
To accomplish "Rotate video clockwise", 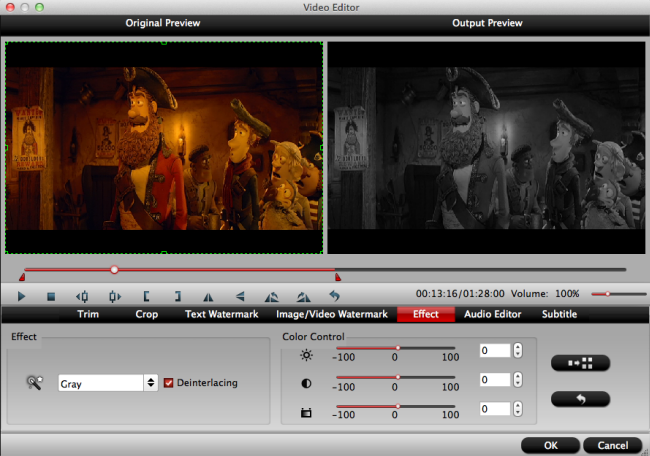I will click(x=303, y=297).
